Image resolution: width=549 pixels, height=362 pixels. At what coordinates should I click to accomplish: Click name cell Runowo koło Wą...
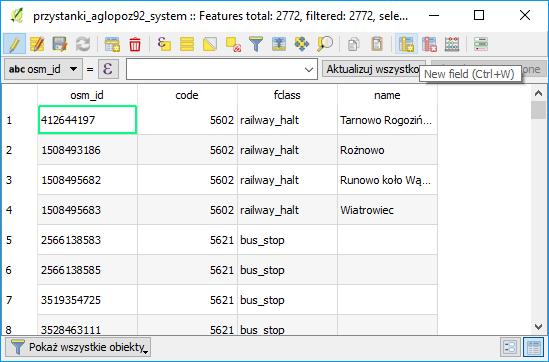(x=387, y=180)
